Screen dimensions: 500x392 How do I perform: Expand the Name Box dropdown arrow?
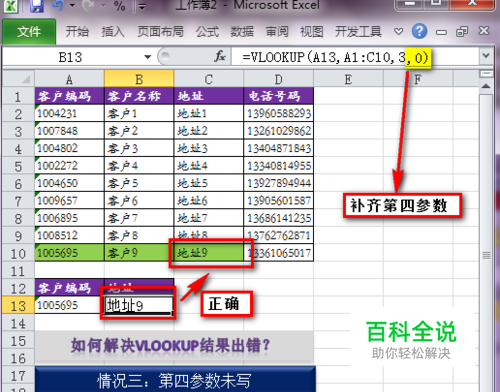pyautogui.click(x=147, y=57)
